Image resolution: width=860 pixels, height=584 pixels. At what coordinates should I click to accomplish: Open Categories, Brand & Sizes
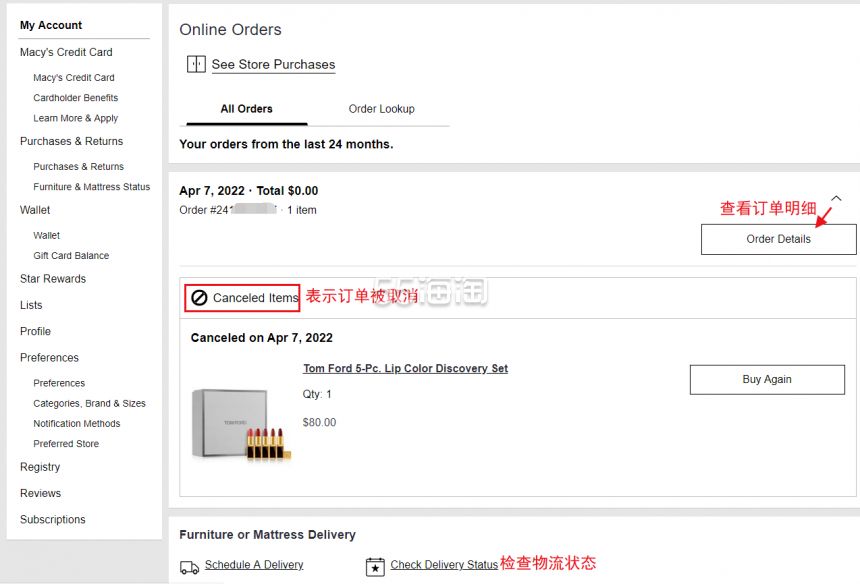(x=89, y=404)
